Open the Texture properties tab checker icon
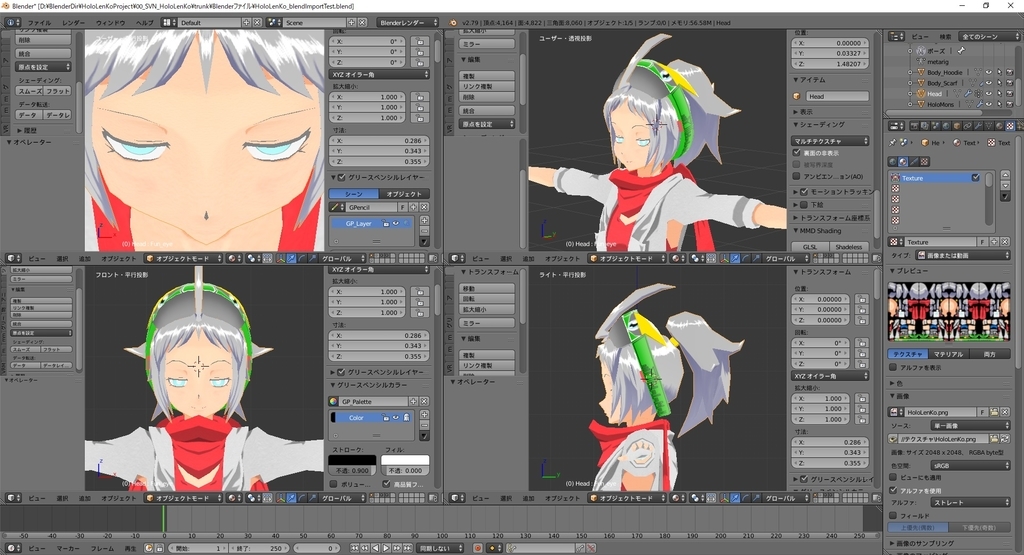Viewport: 1024px width, 555px height. (x=1010, y=126)
